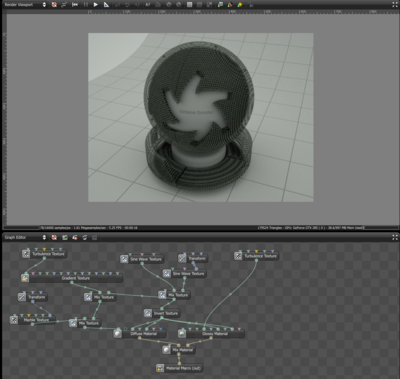Click the Diffuse Material node sphere icon
Screen dimensions: 400x379
[117, 333]
